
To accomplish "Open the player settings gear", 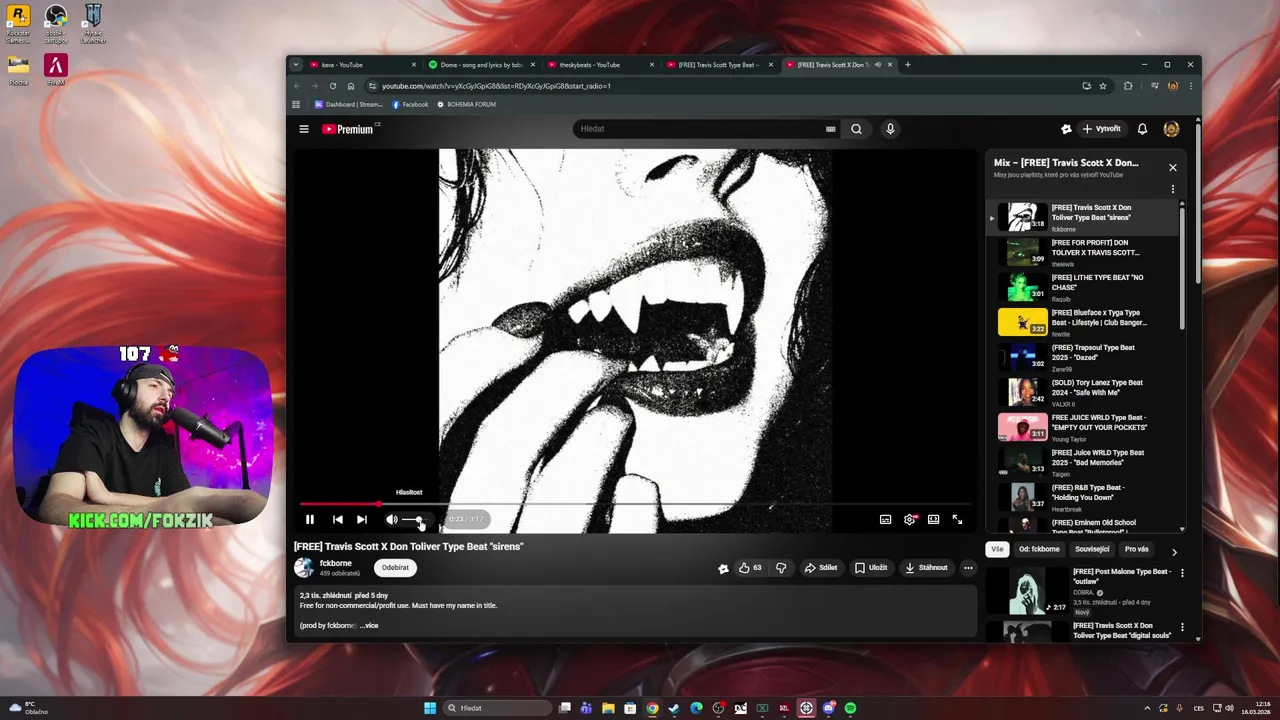I will (x=909, y=519).
